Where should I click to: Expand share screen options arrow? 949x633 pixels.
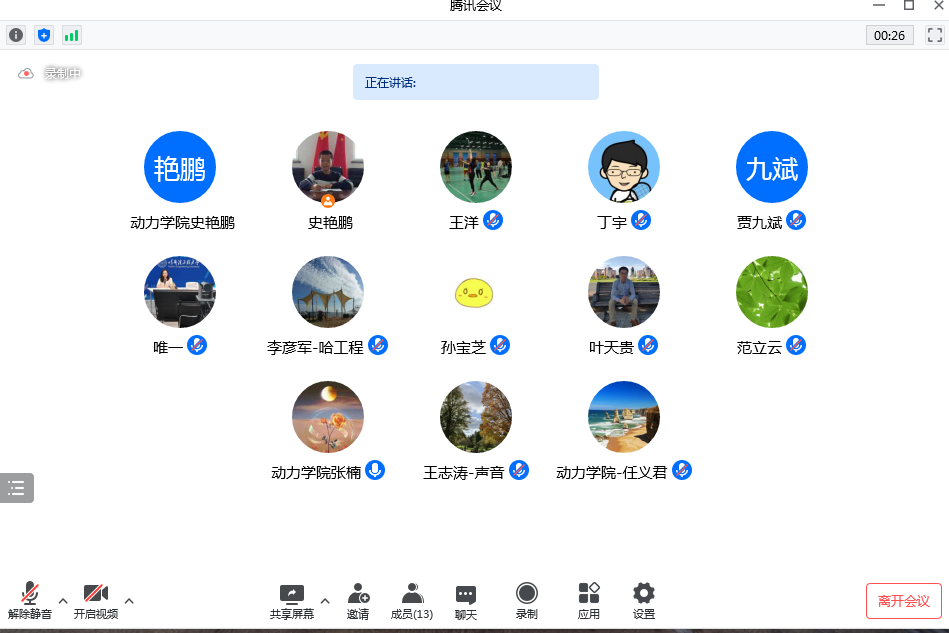coord(324,601)
